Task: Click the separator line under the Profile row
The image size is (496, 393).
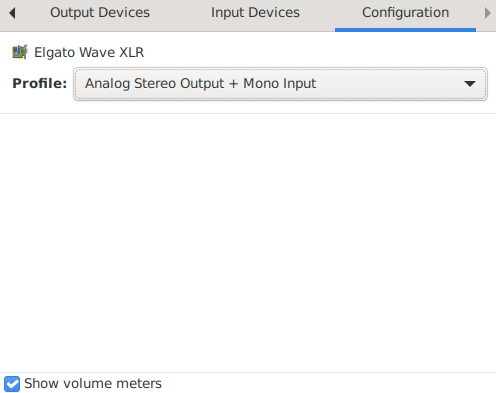Action: click(x=248, y=113)
